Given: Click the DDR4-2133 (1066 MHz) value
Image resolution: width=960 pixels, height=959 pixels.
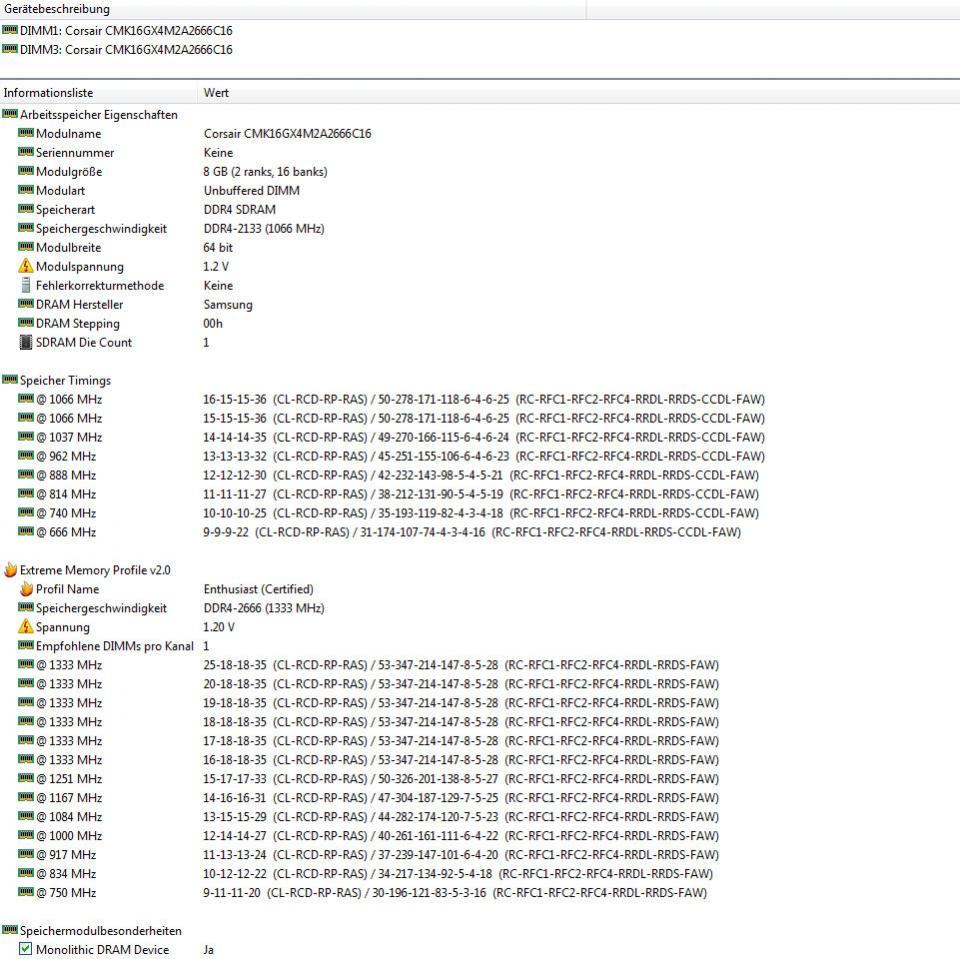Looking at the screenshot, I should pyautogui.click(x=264, y=228).
